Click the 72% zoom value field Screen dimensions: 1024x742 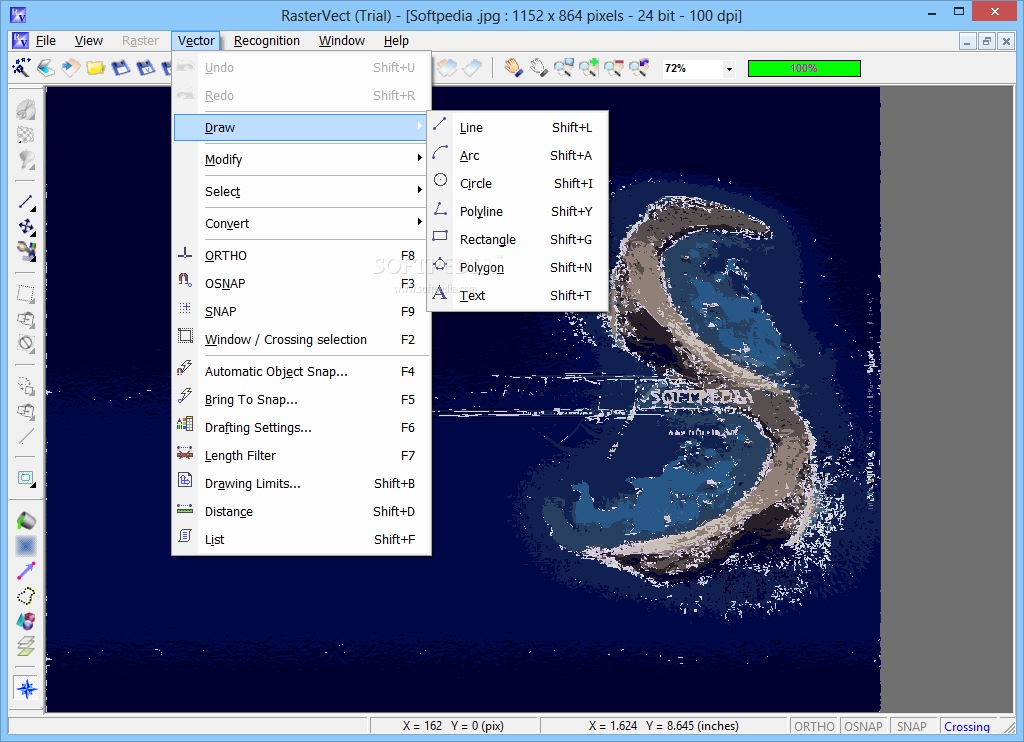coord(691,69)
